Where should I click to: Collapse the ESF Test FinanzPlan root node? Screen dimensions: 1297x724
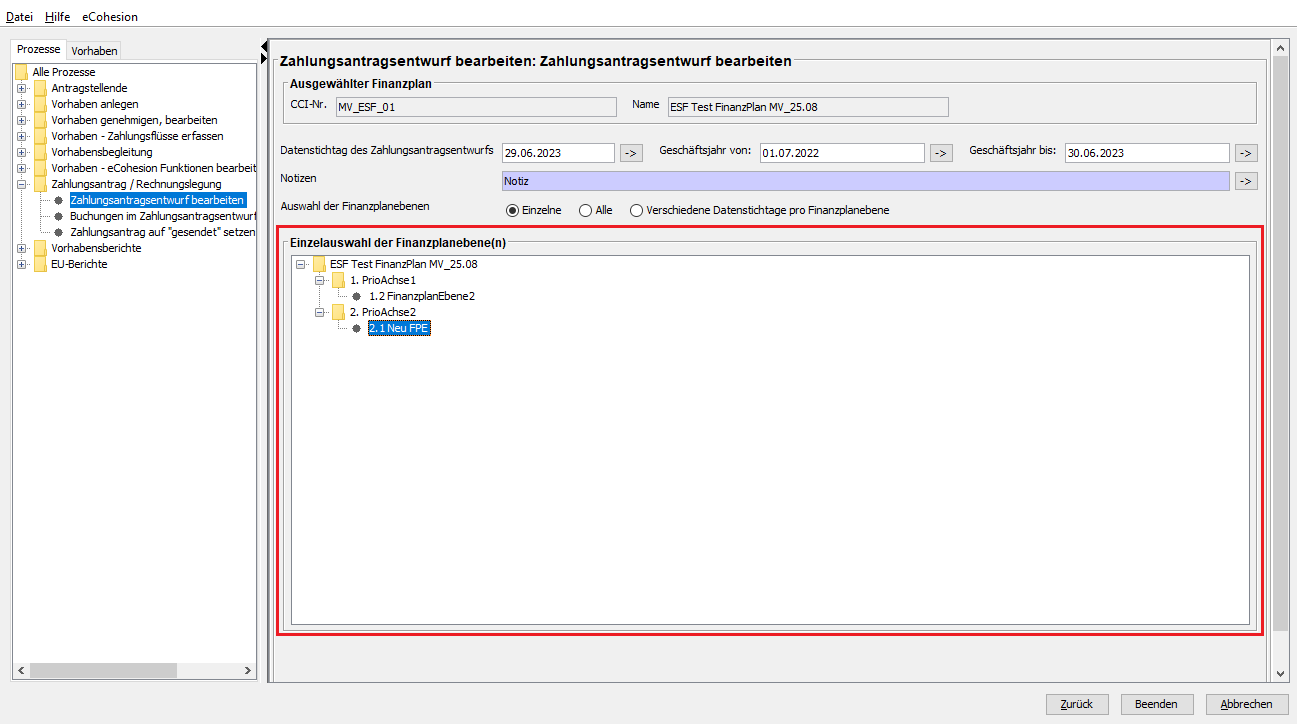click(301, 264)
